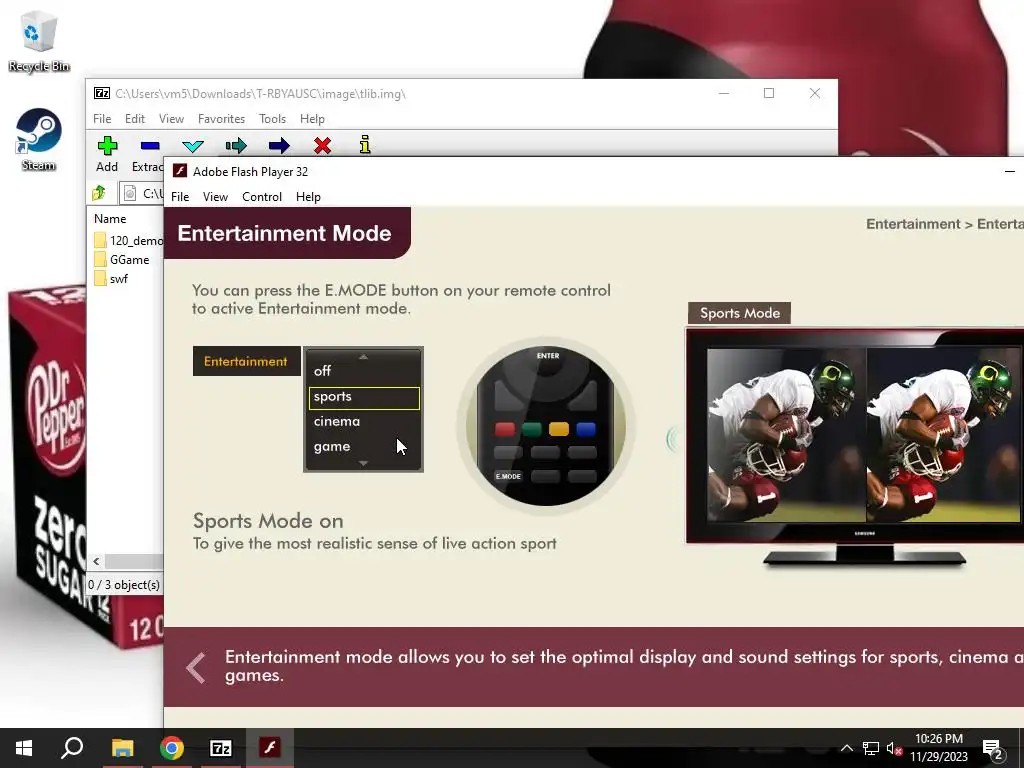Click the Add button in 7-Zip toolbar
Screen dimensions: 1024x768
tap(107, 154)
